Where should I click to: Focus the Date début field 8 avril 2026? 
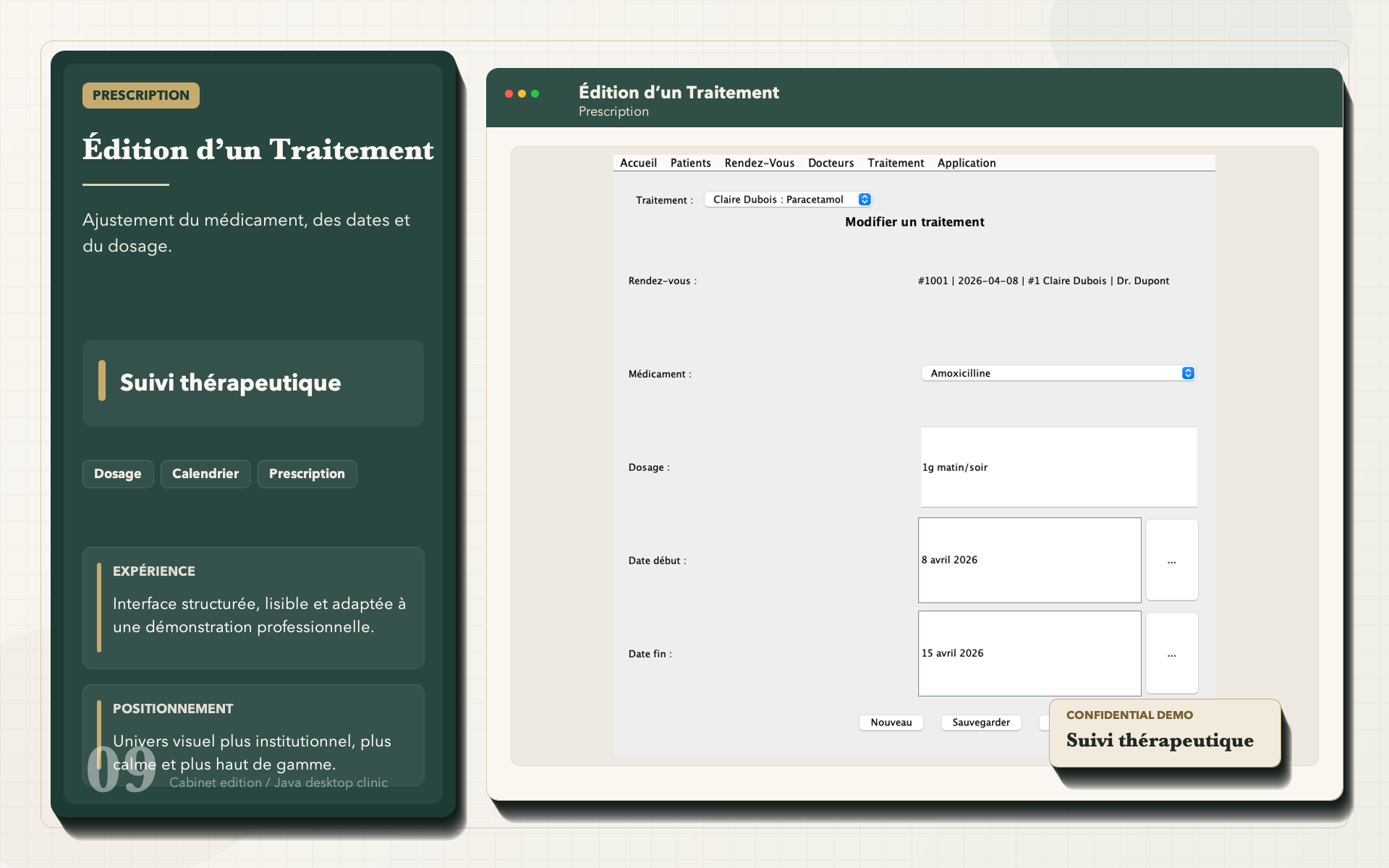tap(1029, 560)
